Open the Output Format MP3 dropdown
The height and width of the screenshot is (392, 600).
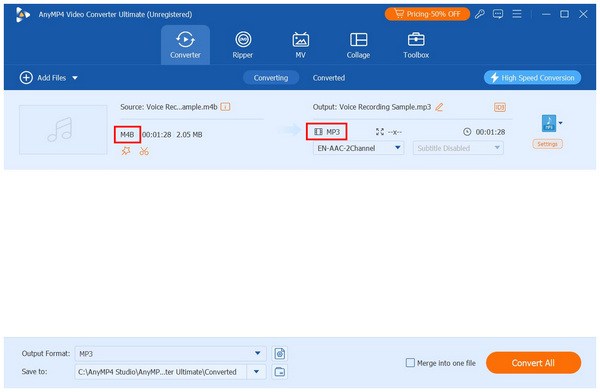(x=170, y=353)
